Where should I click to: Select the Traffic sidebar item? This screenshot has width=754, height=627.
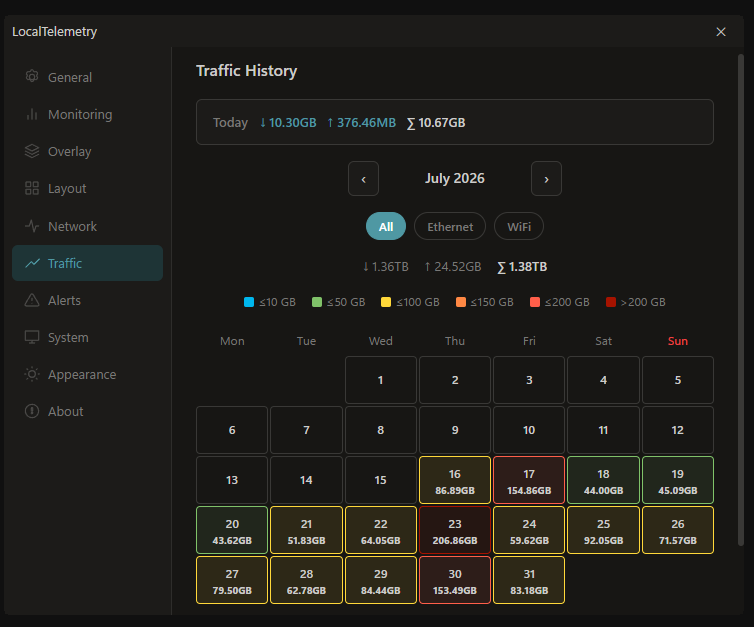88,263
